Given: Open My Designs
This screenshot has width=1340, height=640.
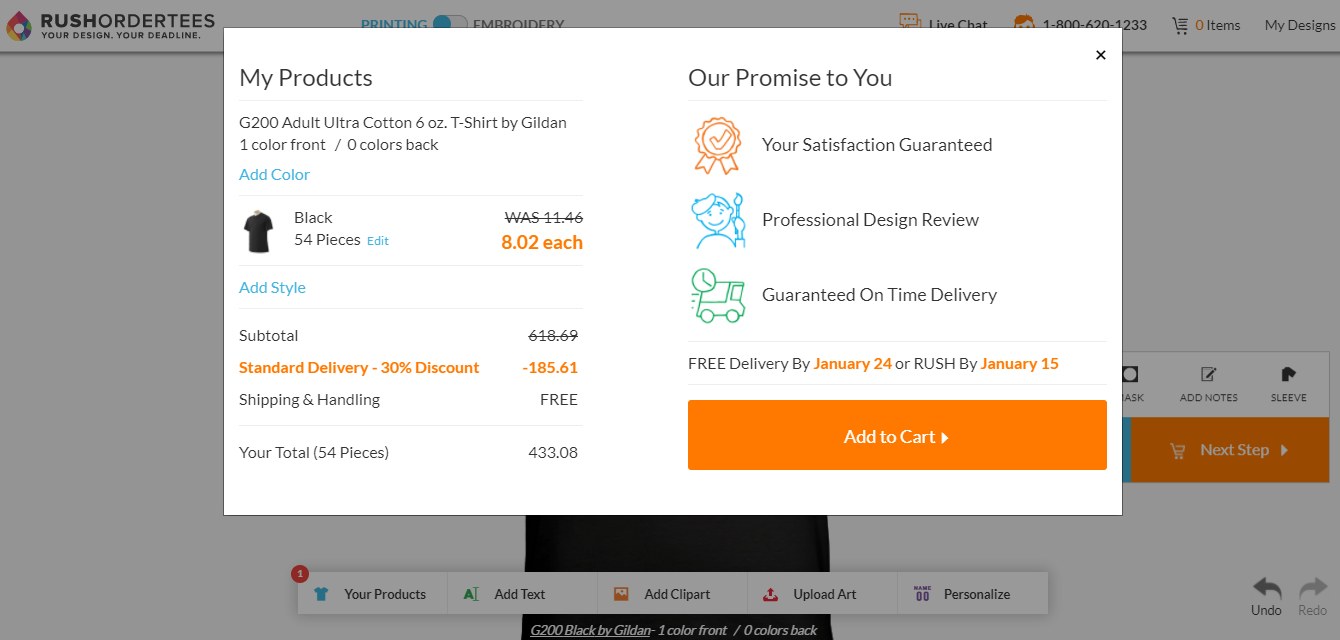Looking at the screenshot, I should click(1299, 25).
